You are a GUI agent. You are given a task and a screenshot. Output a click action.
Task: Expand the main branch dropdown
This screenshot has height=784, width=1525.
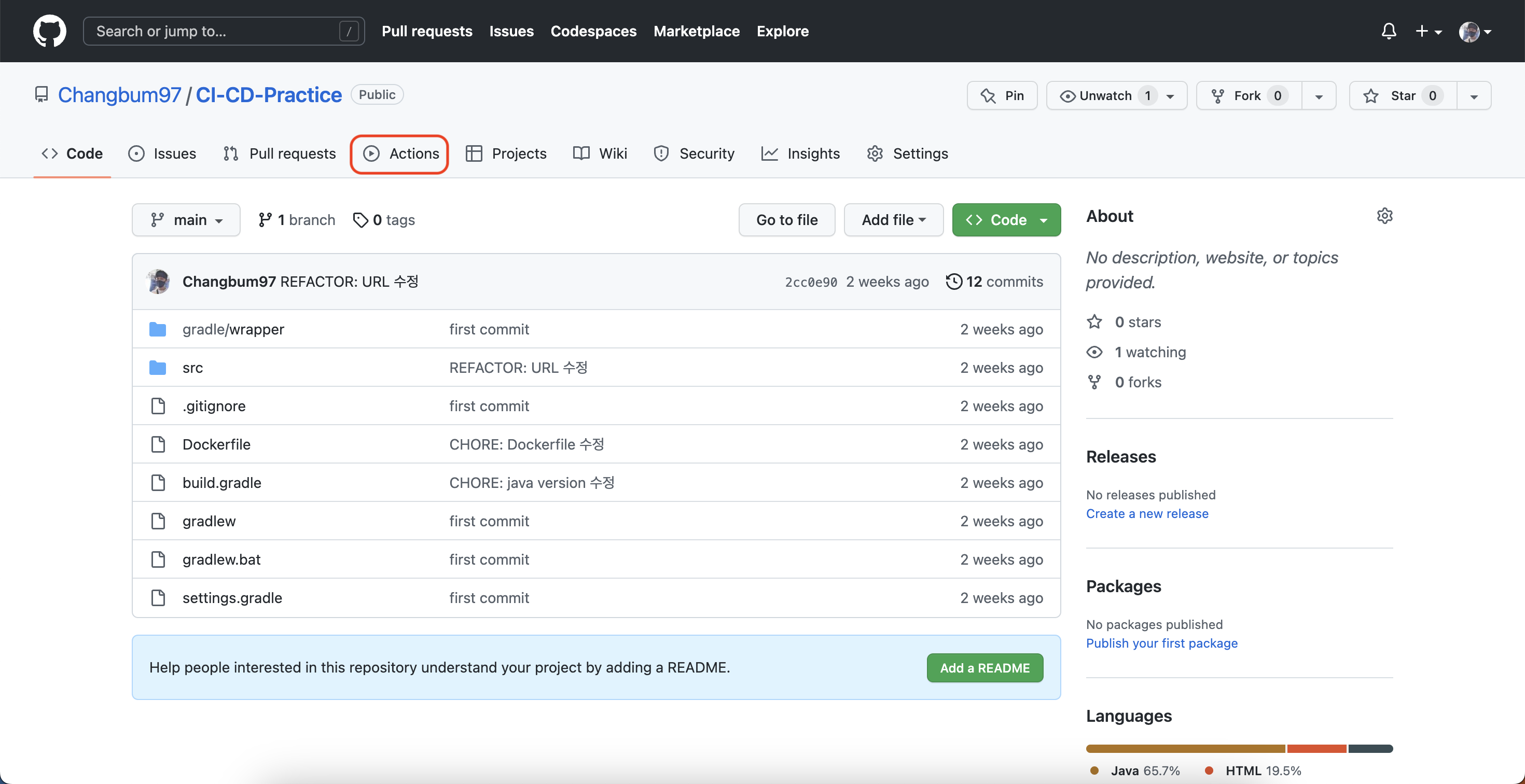[x=186, y=220]
